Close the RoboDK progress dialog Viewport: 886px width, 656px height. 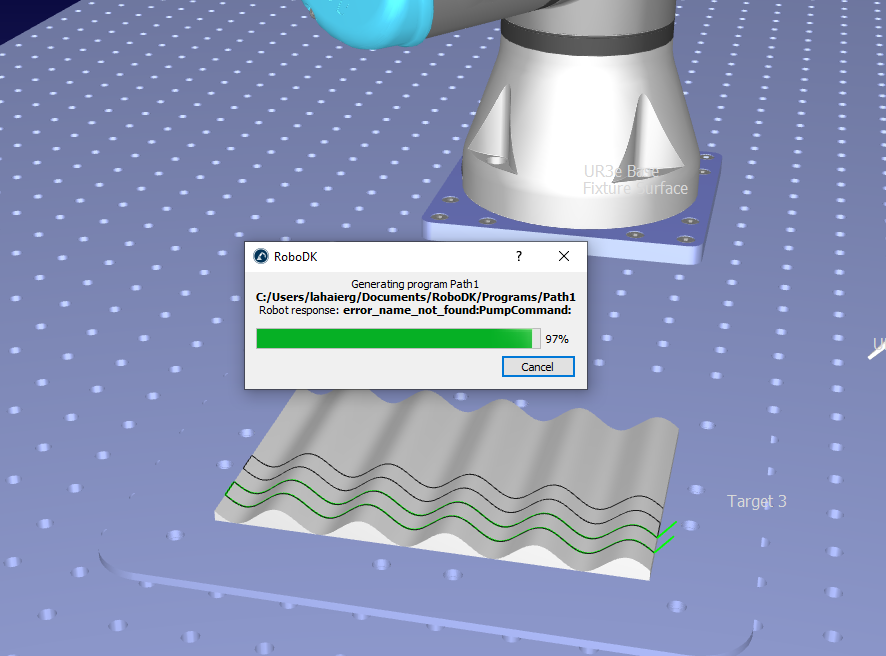point(563,257)
